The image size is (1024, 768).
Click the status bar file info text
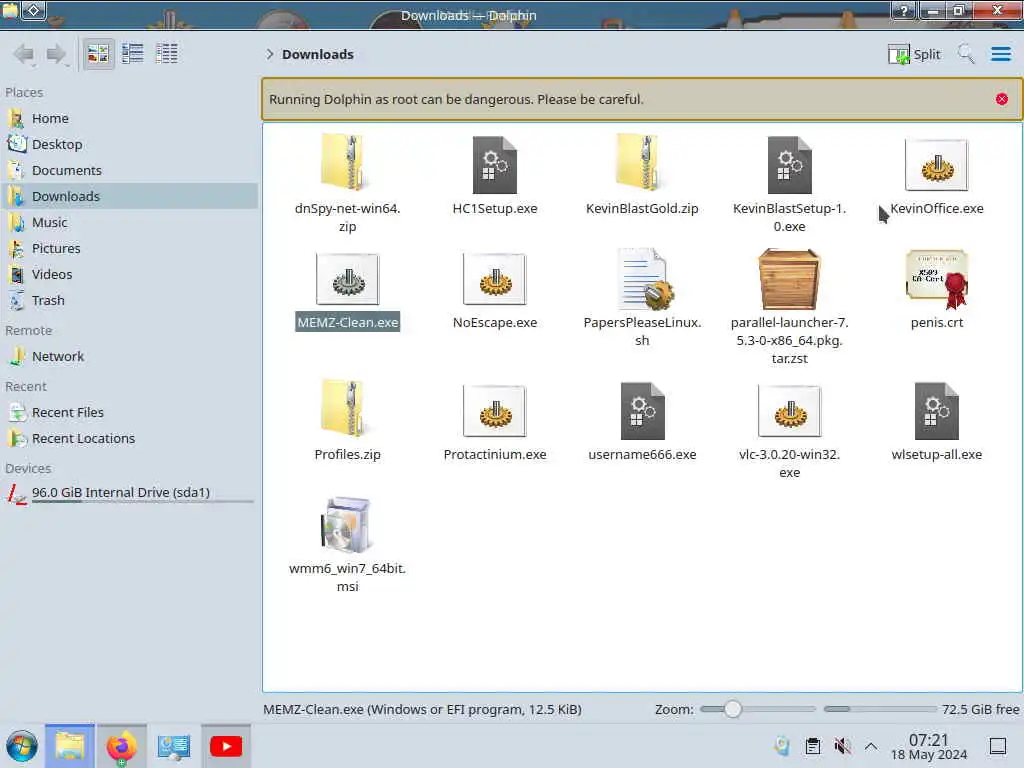422,709
